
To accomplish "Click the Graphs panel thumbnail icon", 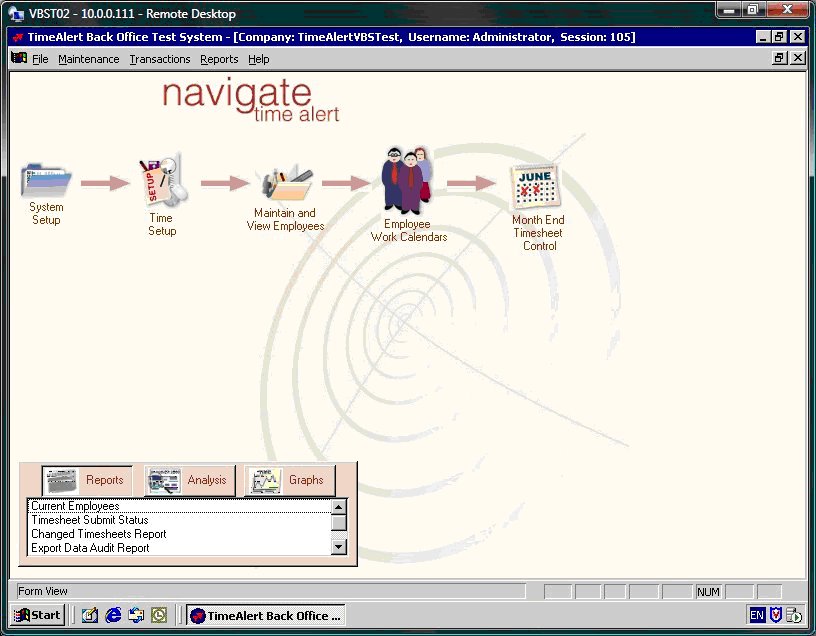I will tap(265, 481).
